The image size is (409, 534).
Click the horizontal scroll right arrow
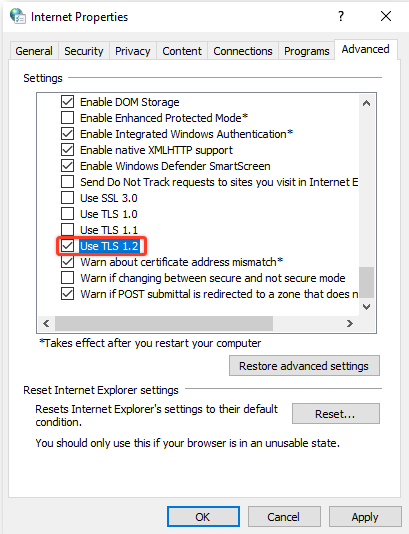(x=350, y=323)
